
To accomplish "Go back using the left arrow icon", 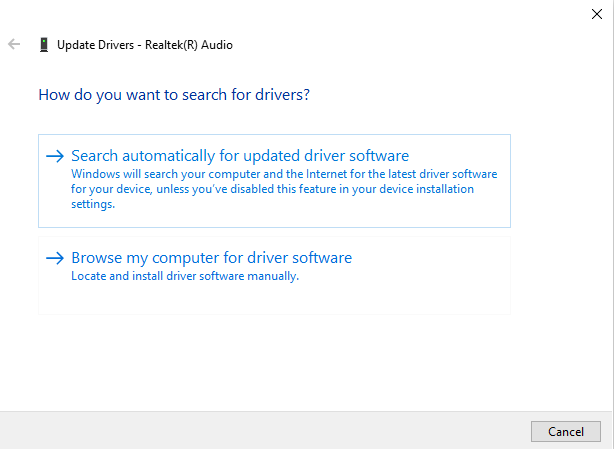I will [14, 44].
